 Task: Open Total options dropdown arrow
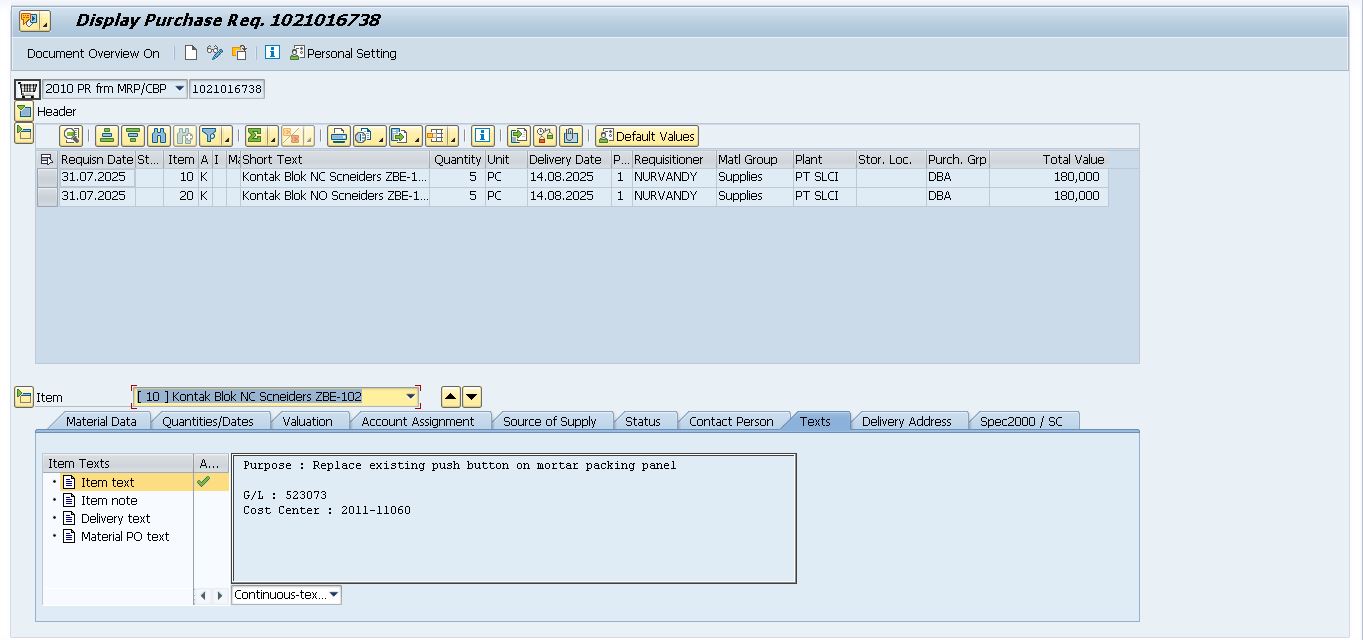pyautogui.click(x=274, y=136)
